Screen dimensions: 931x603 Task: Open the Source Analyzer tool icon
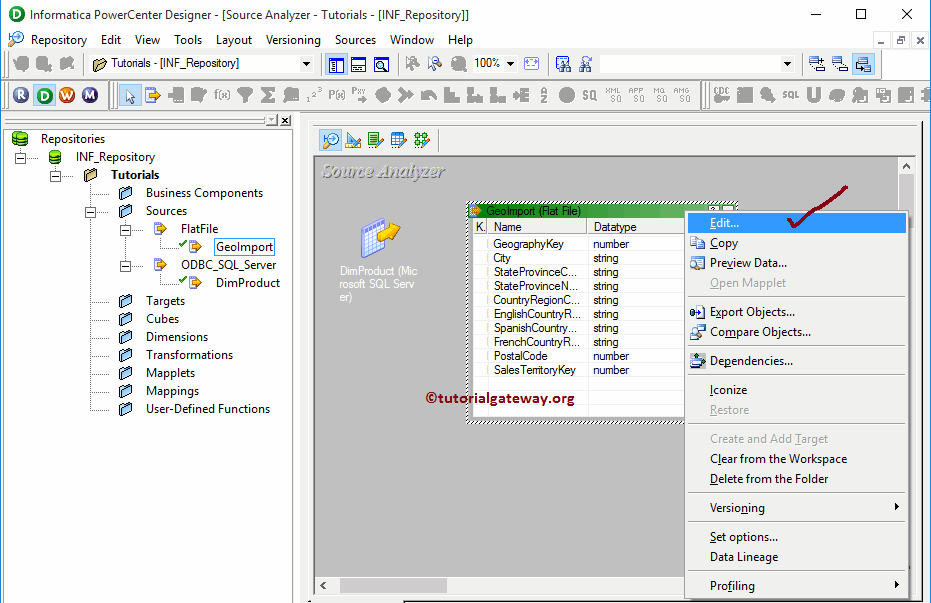330,140
